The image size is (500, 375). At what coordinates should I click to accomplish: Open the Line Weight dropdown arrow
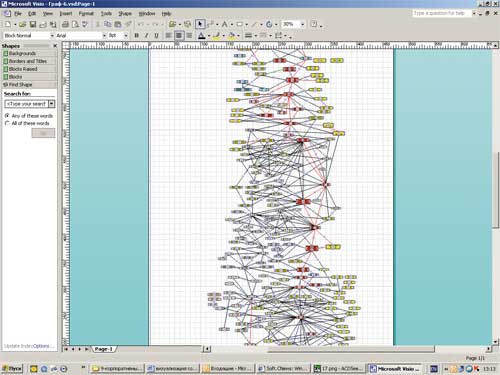[255, 36]
